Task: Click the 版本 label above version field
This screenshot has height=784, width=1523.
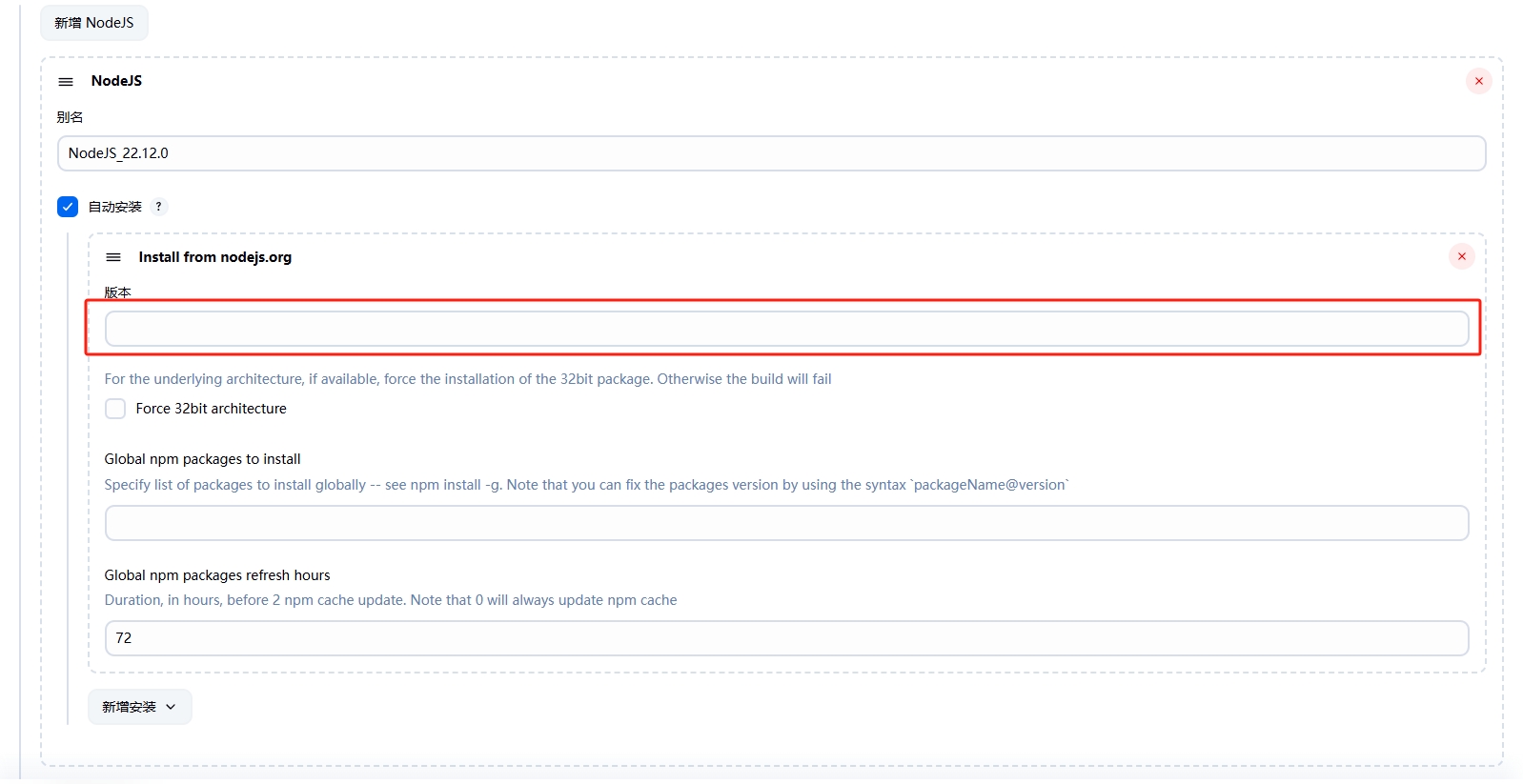Action: 117,292
